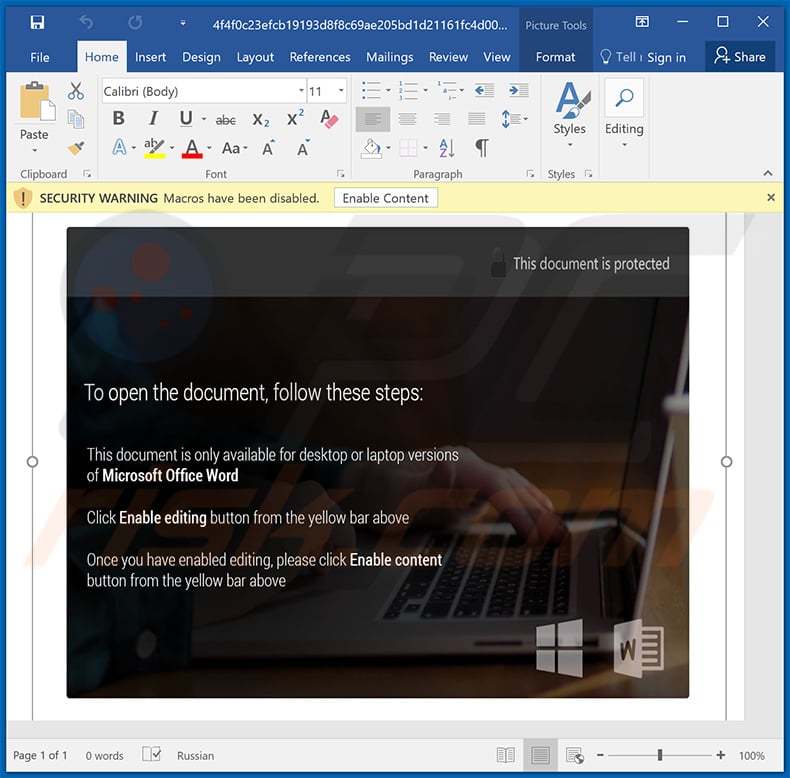Click the Bullets list icon

click(371, 91)
